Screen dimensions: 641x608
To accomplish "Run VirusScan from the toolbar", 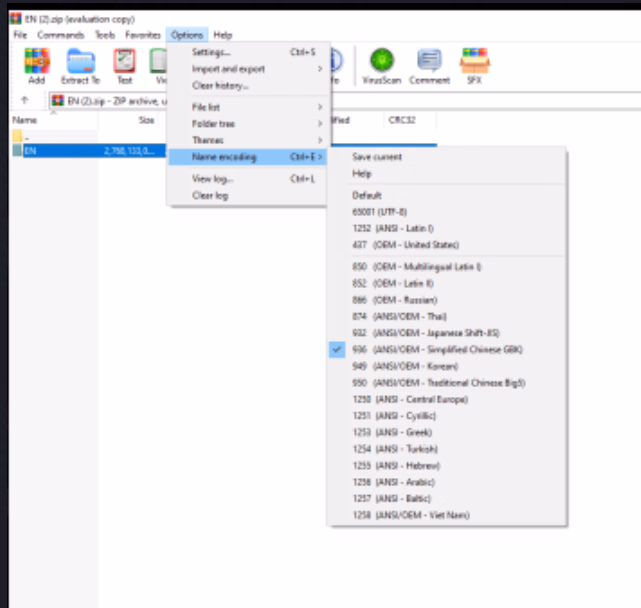I will coord(382,65).
